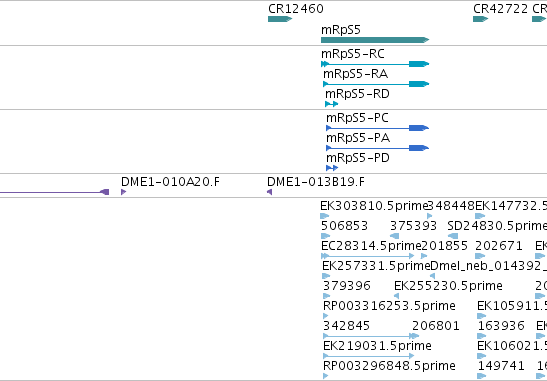Click the RP003296848.5prime label

389,366
